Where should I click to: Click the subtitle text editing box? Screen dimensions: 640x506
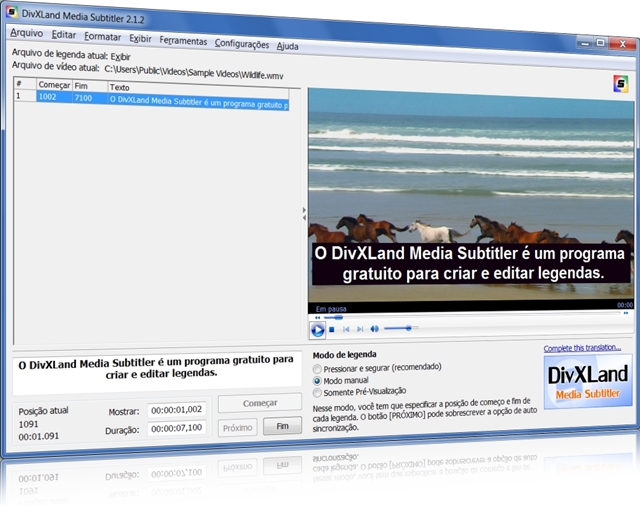(x=157, y=374)
